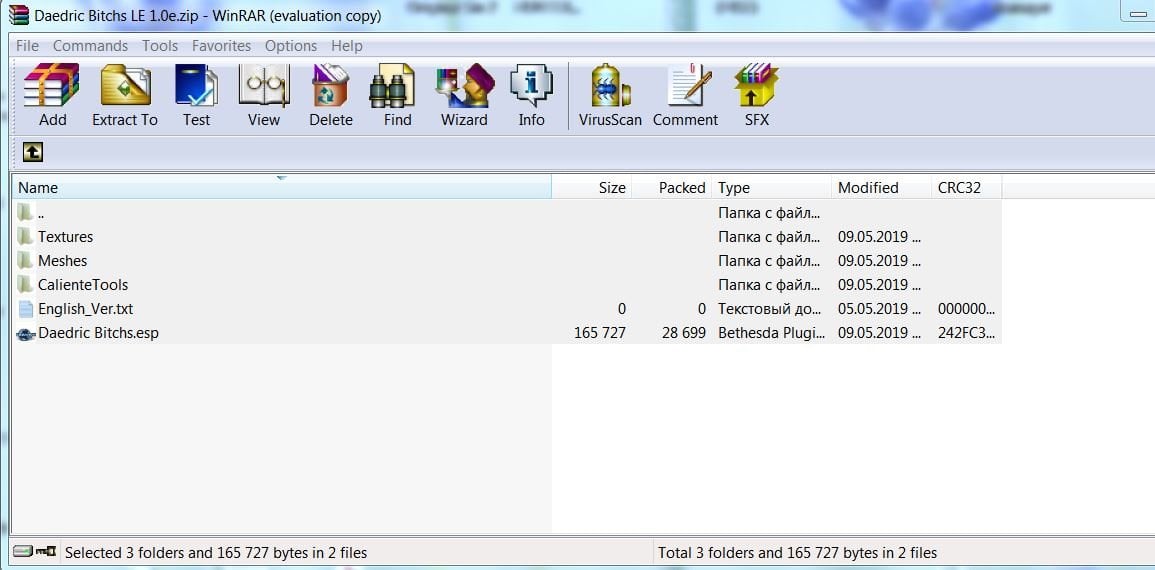Image resolution: width=1155 pixels, height=570 pixels.
Task: Click the Bethesda Plugi... type cell
Action: pyautogui.click(x=771, y=333)
